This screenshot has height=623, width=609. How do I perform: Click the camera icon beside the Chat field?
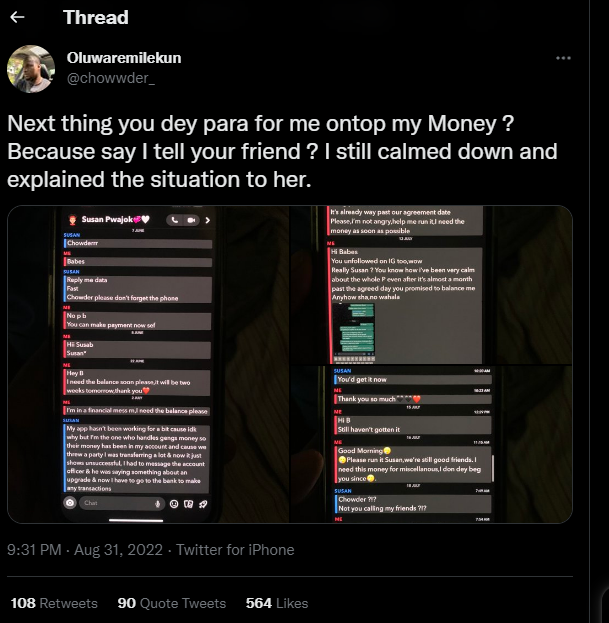[x=70, y=503]
